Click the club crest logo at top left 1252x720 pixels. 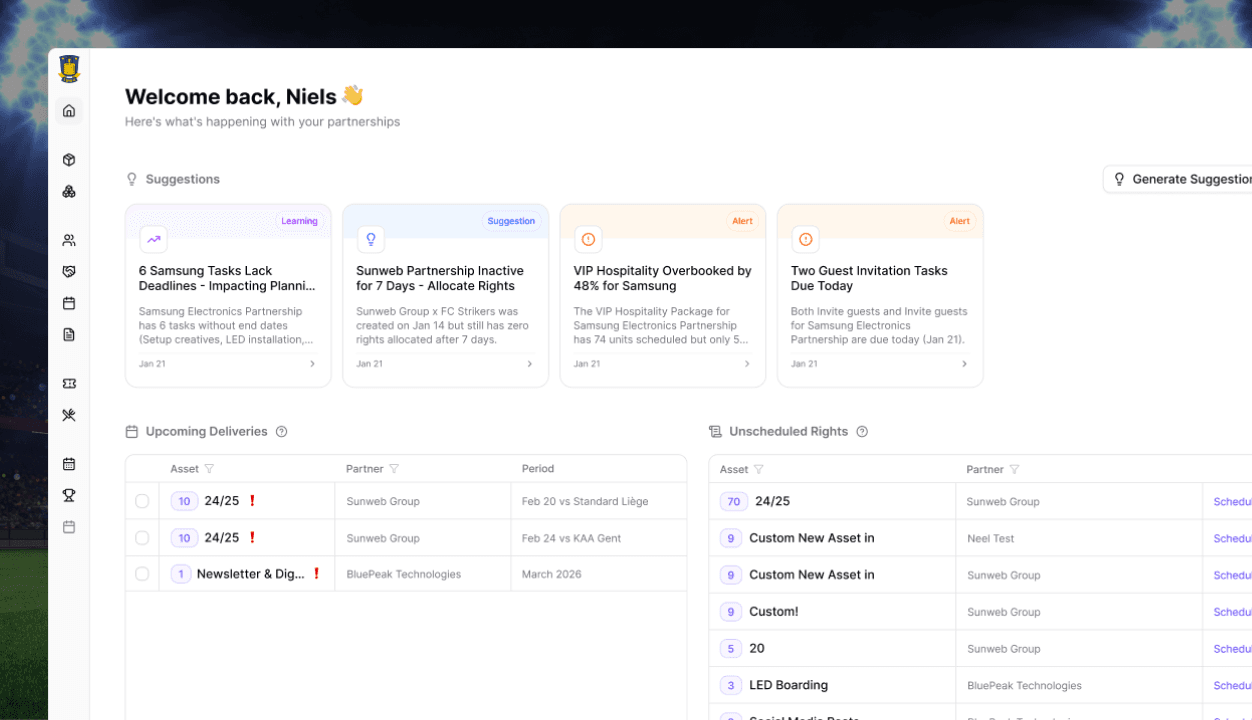pos(68,67)
